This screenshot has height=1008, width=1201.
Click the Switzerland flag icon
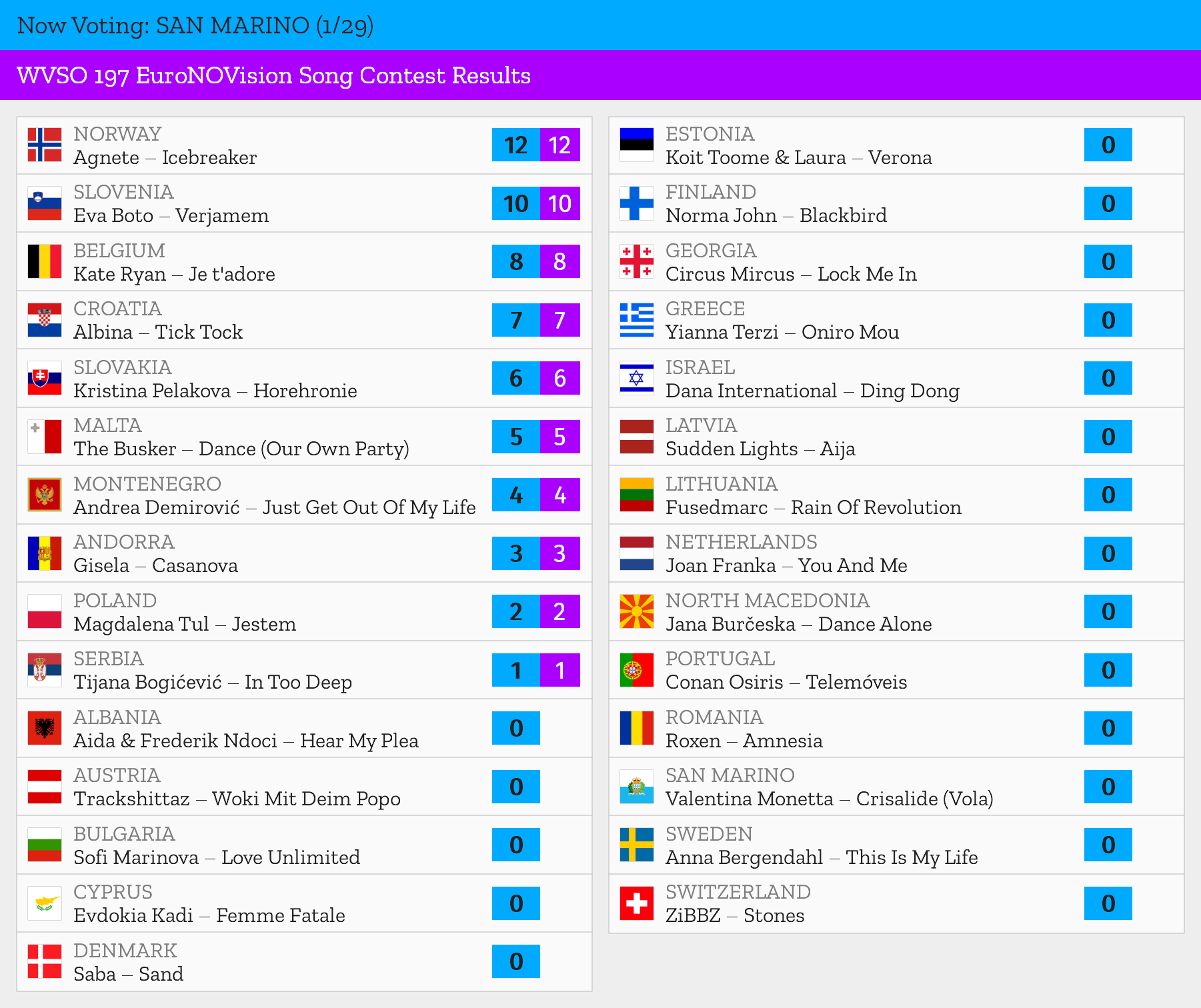point(637,903)
